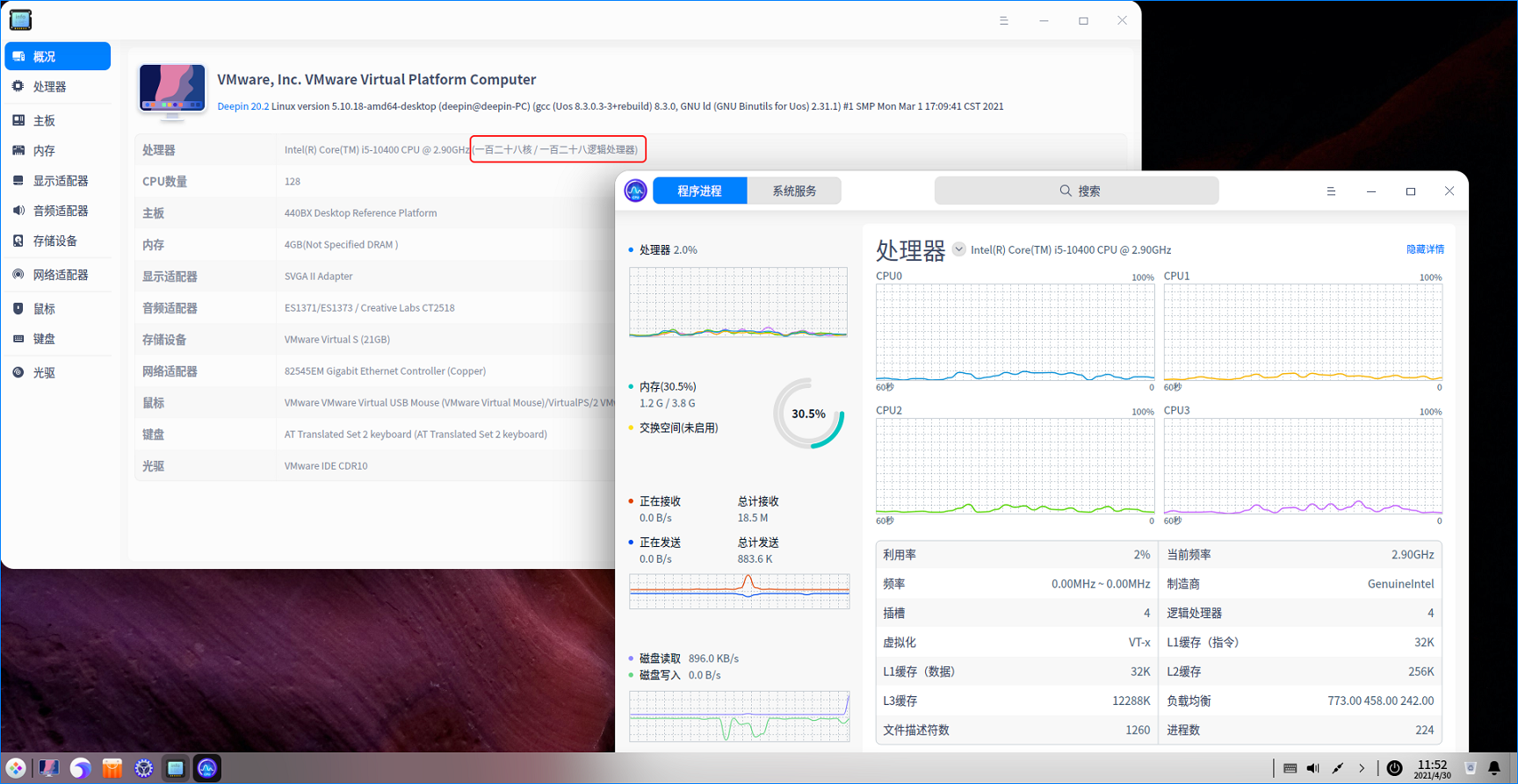The height and width of the screenshot is (784, 1518).
Task: Switch to the 程序进程 tab
Action: pos(700,191)
